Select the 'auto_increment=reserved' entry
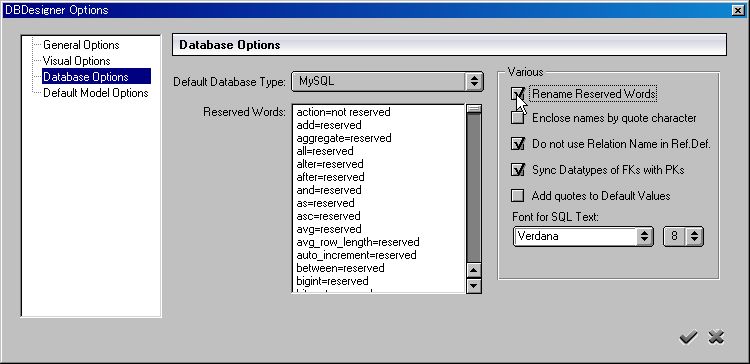 (356, 255)
